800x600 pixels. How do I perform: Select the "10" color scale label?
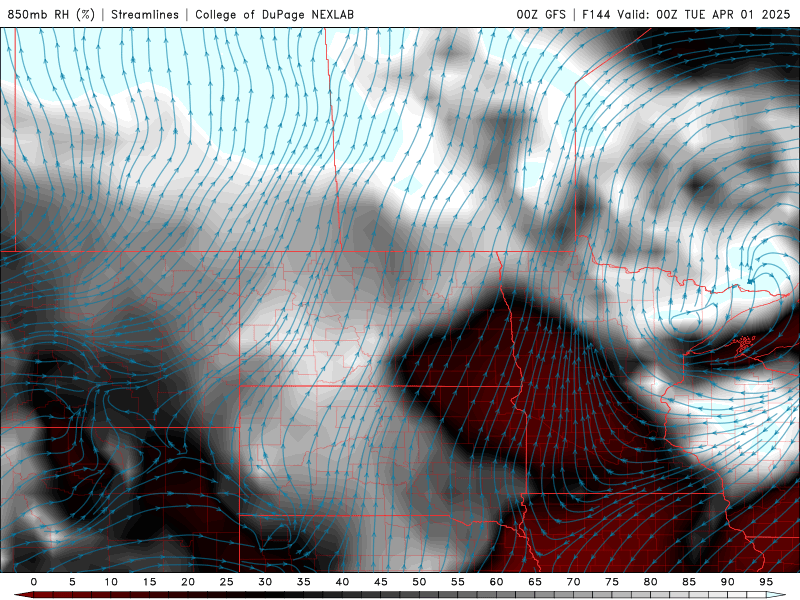click(x=111, y=582)
